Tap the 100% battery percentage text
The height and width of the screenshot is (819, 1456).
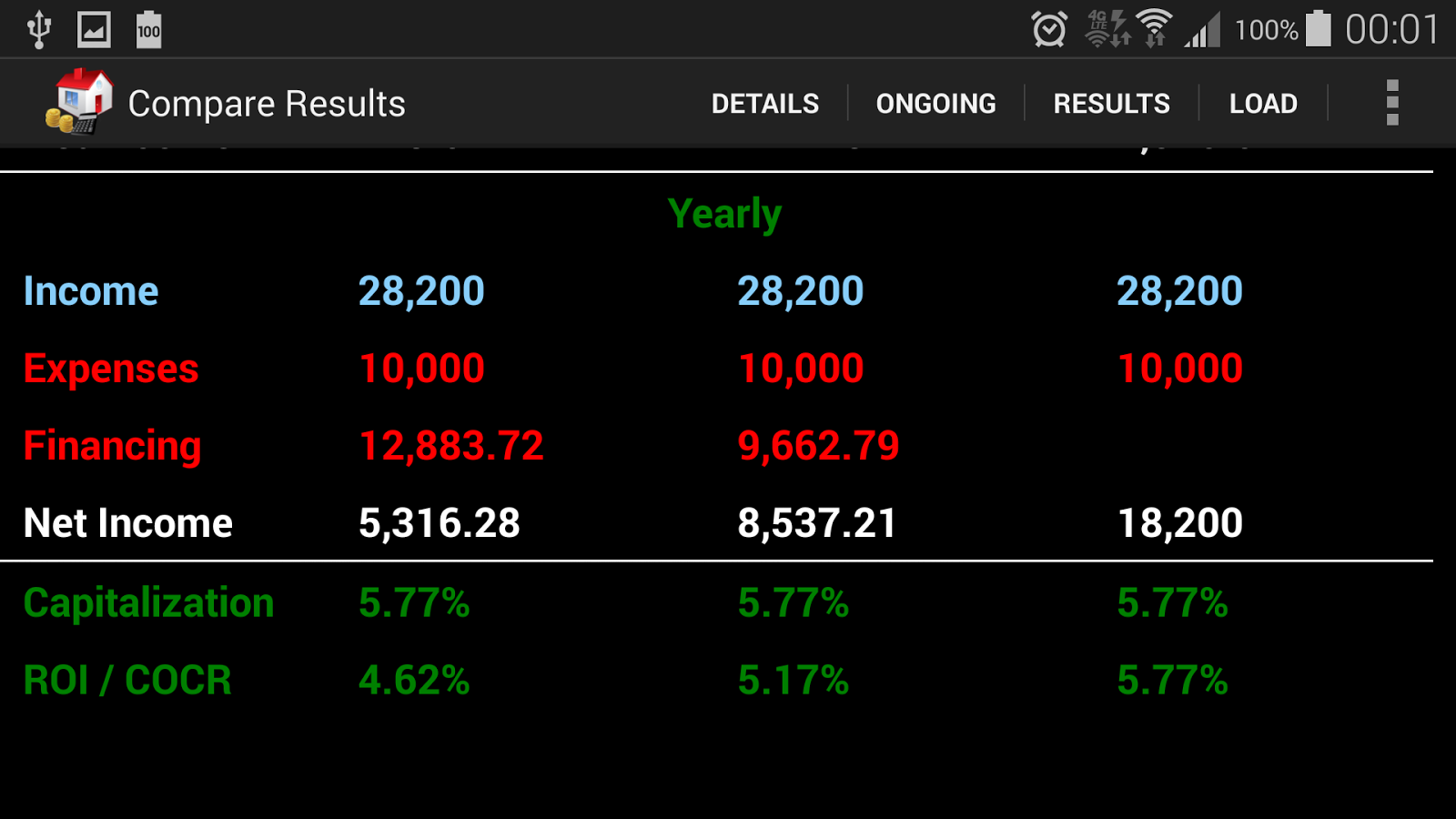tap(1267, 30)
